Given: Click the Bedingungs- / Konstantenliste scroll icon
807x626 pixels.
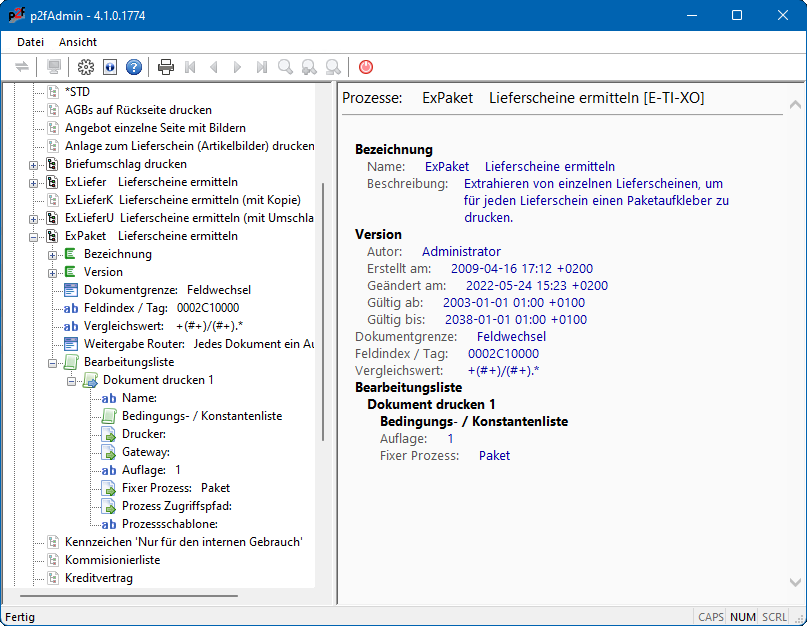Looking at the screenshot, I should coord(109,416).
